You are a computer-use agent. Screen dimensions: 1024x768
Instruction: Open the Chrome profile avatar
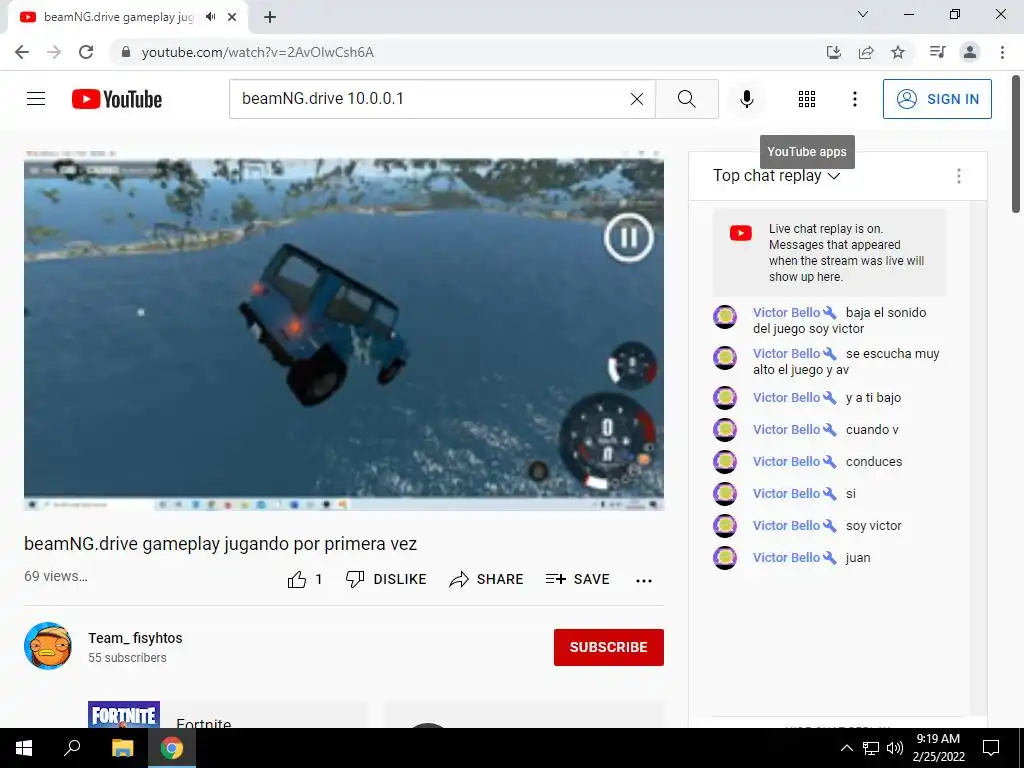pyautogui.click(x=970, y=52)
